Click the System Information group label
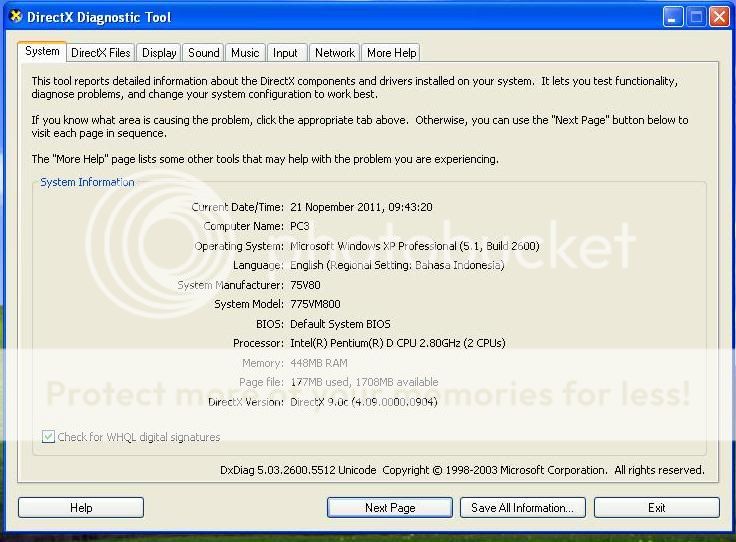Viewport: 736px width, 542px height. (x=87, y=182)
